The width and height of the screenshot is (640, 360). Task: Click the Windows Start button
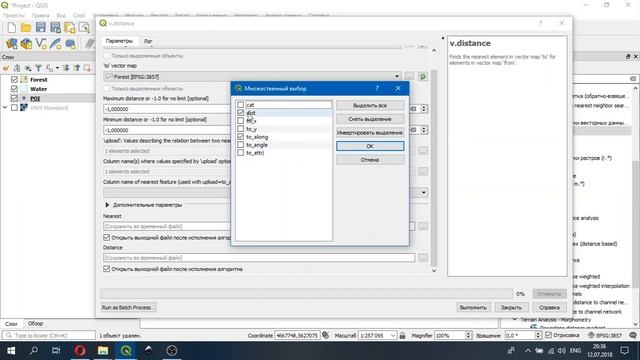click(11, 351)
